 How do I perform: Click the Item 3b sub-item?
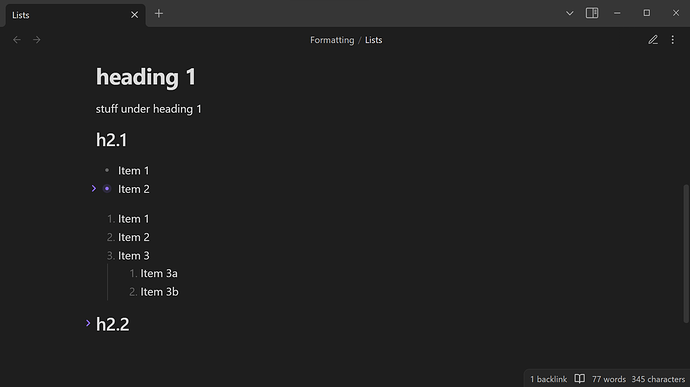(159, 292)
